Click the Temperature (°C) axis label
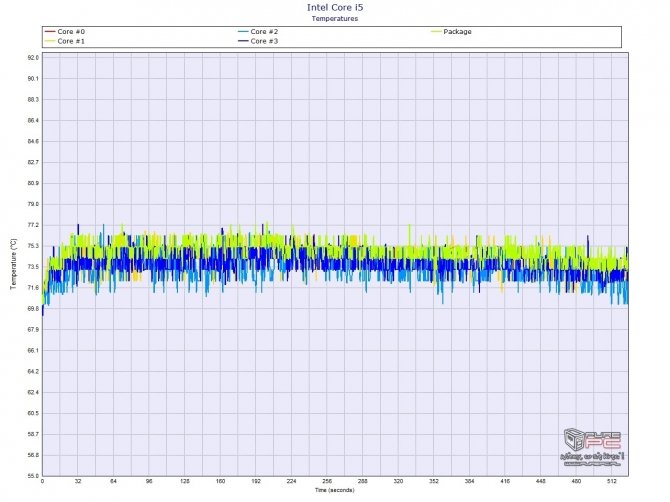The height and width of the screenshot is (502, 670). pos(13,264)
